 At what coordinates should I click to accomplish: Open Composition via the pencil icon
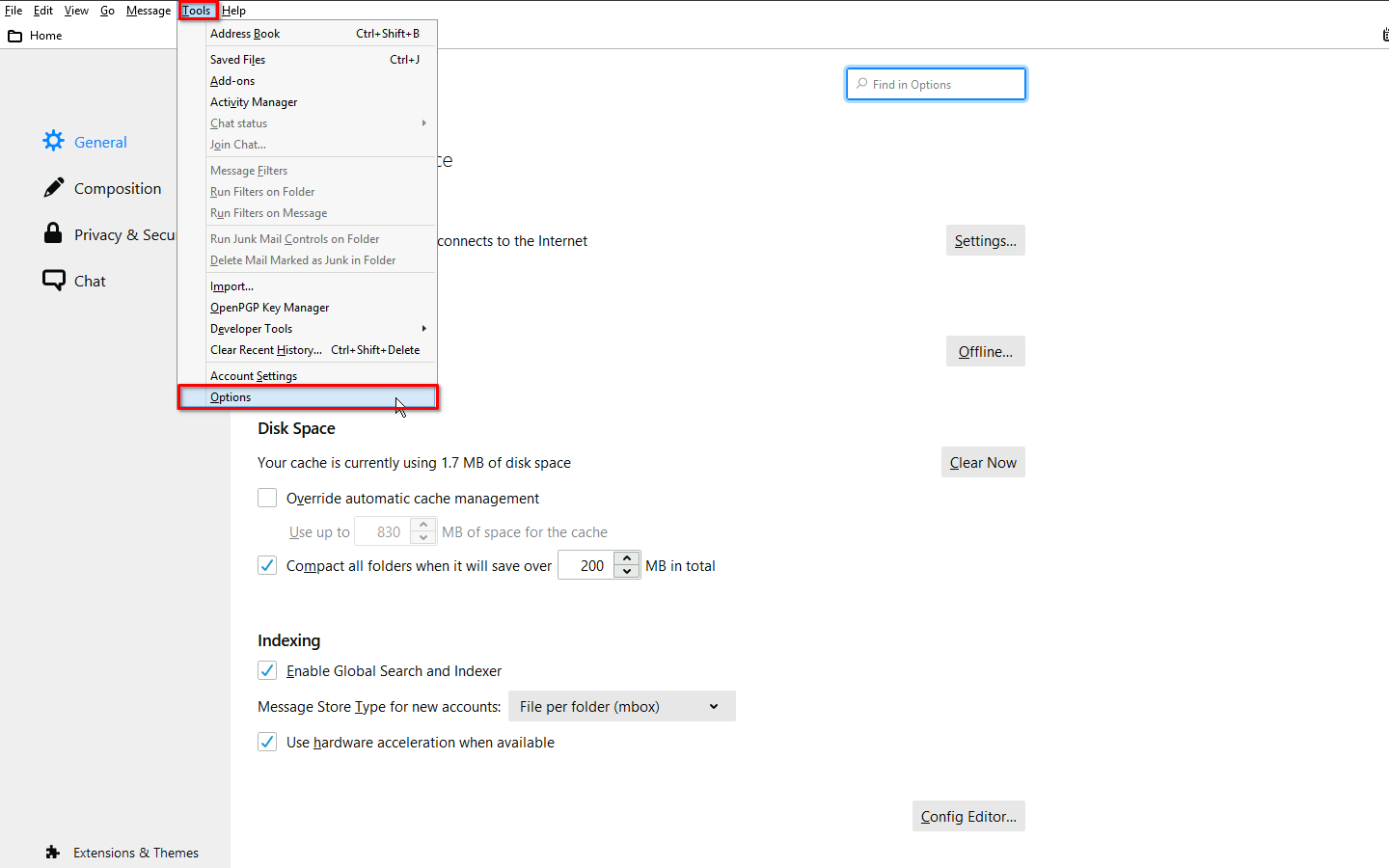(x=54, y=187)
